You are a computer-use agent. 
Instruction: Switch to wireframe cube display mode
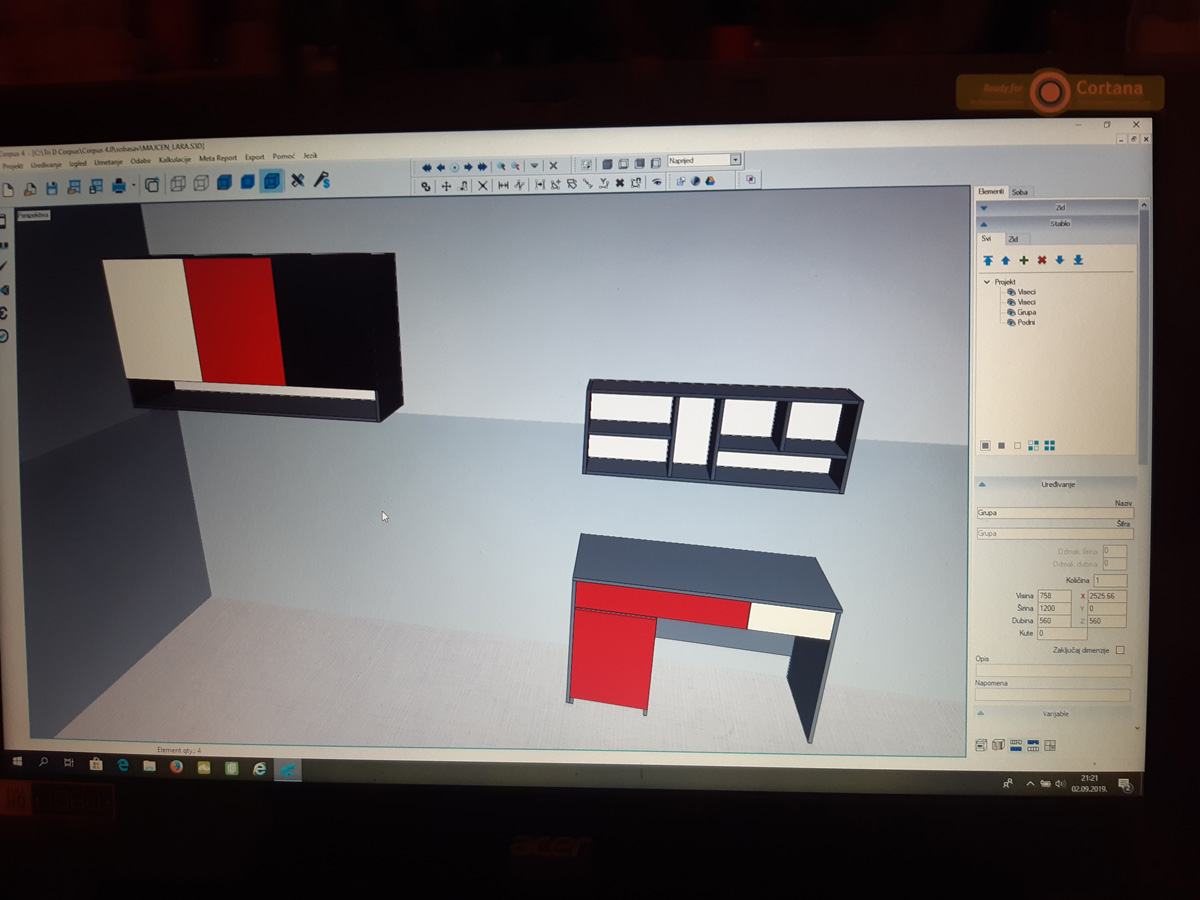pyautogui.click(x=176, y=183)
